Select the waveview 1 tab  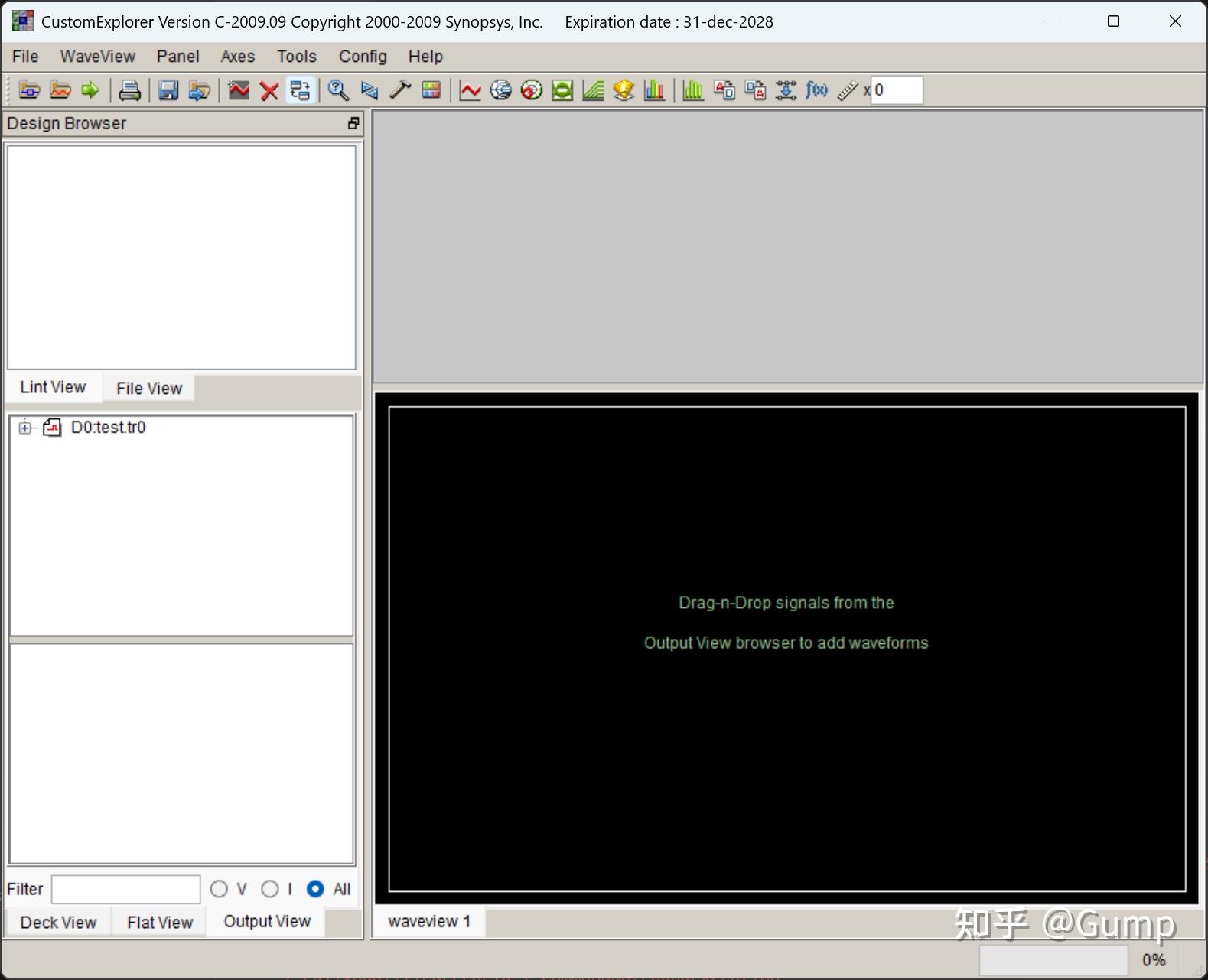429,921
